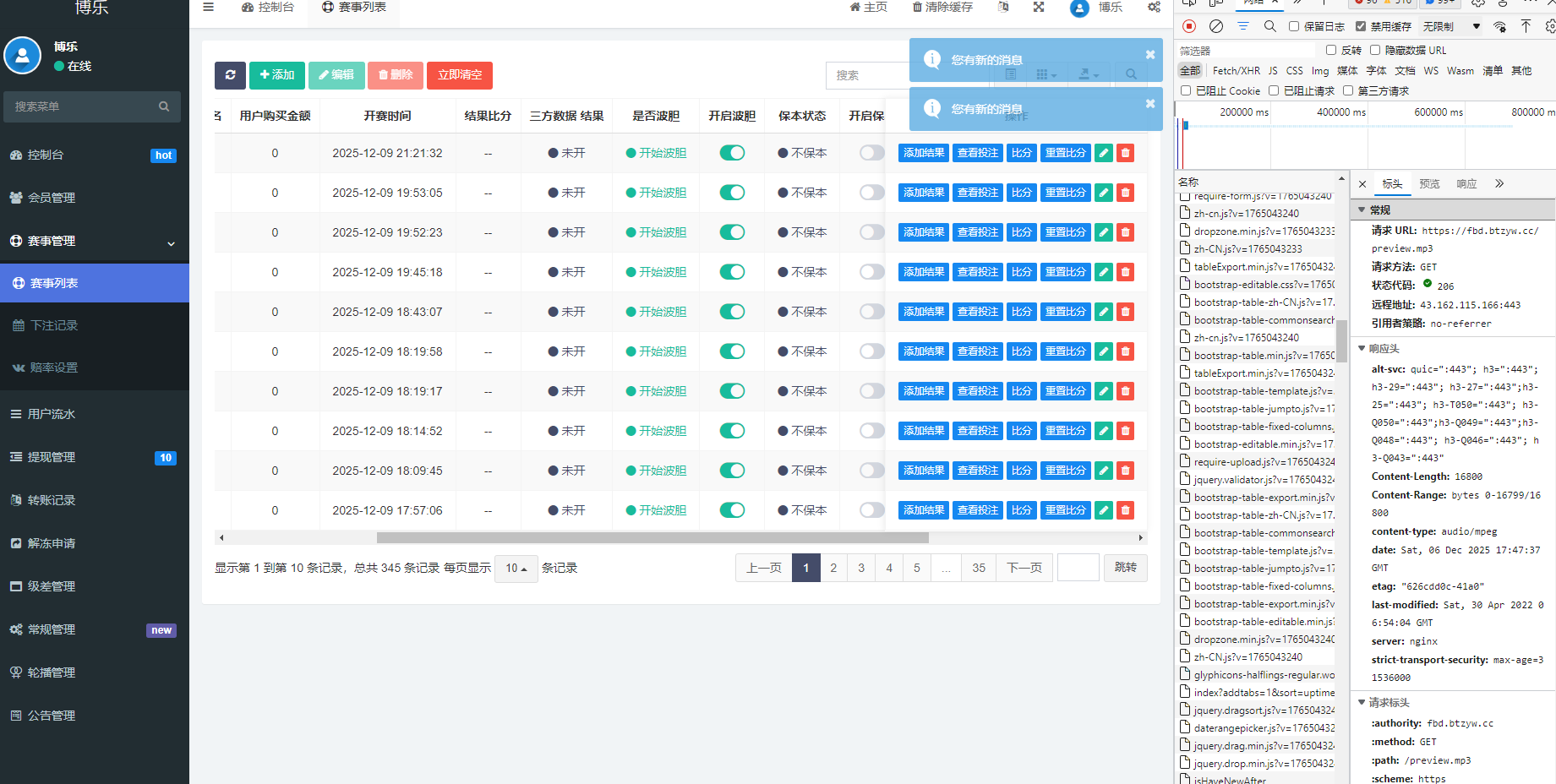Clear the network log in DevTools
Image resolution: width=1556 pixels, height=784 pixels.
pyautogui.click(x=1216, y=26)
